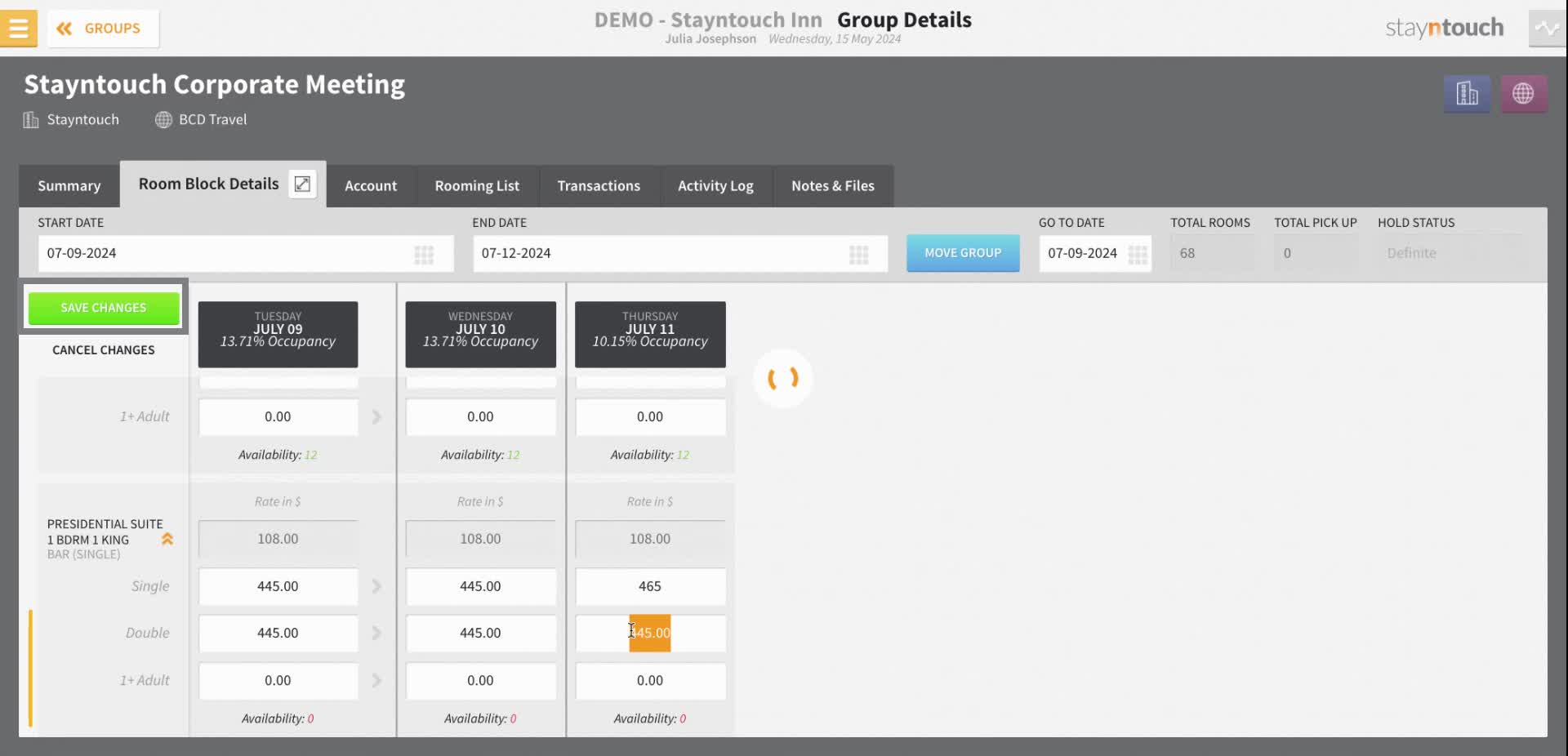Open the activity monitor icon top right
Viewport: 1568px width, 756px height.
click(1546, 29)
